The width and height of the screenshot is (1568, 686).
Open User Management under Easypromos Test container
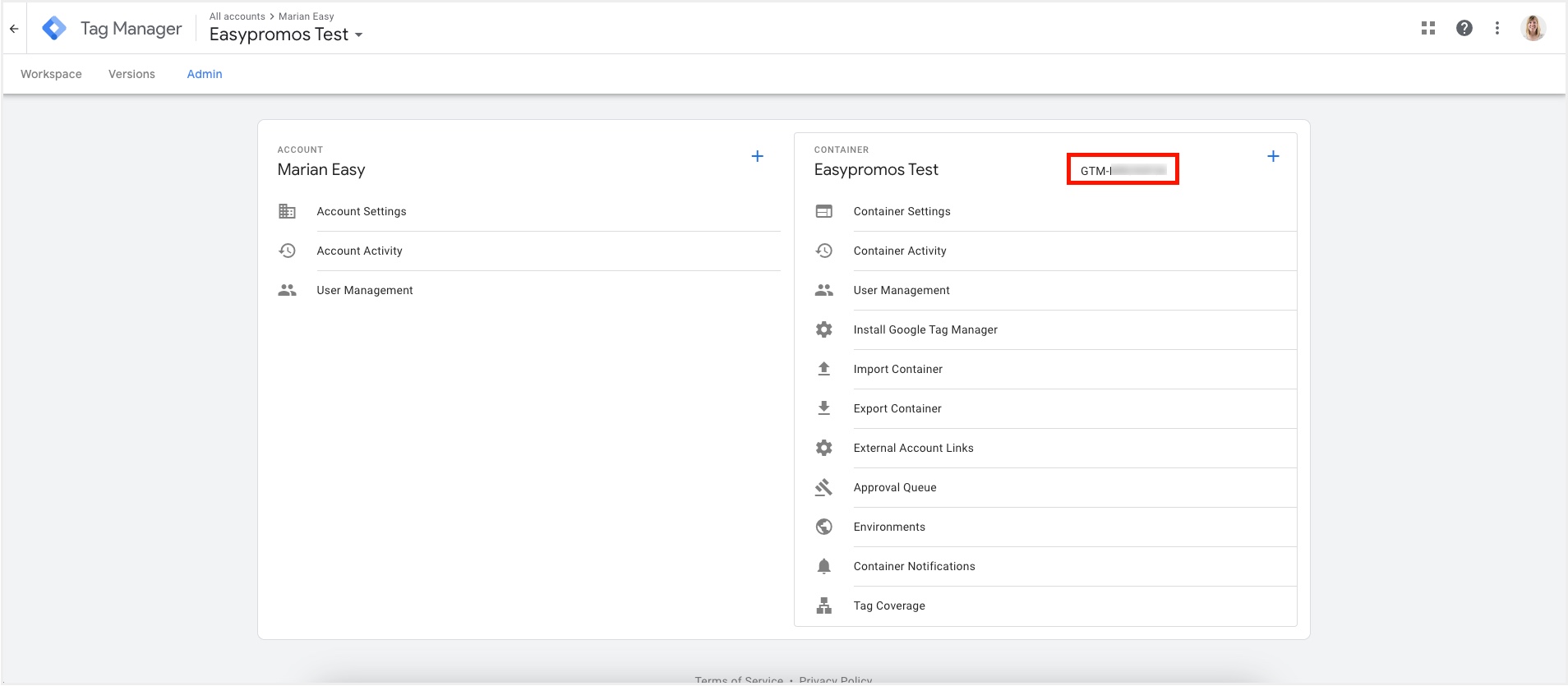tap(902, 290)
